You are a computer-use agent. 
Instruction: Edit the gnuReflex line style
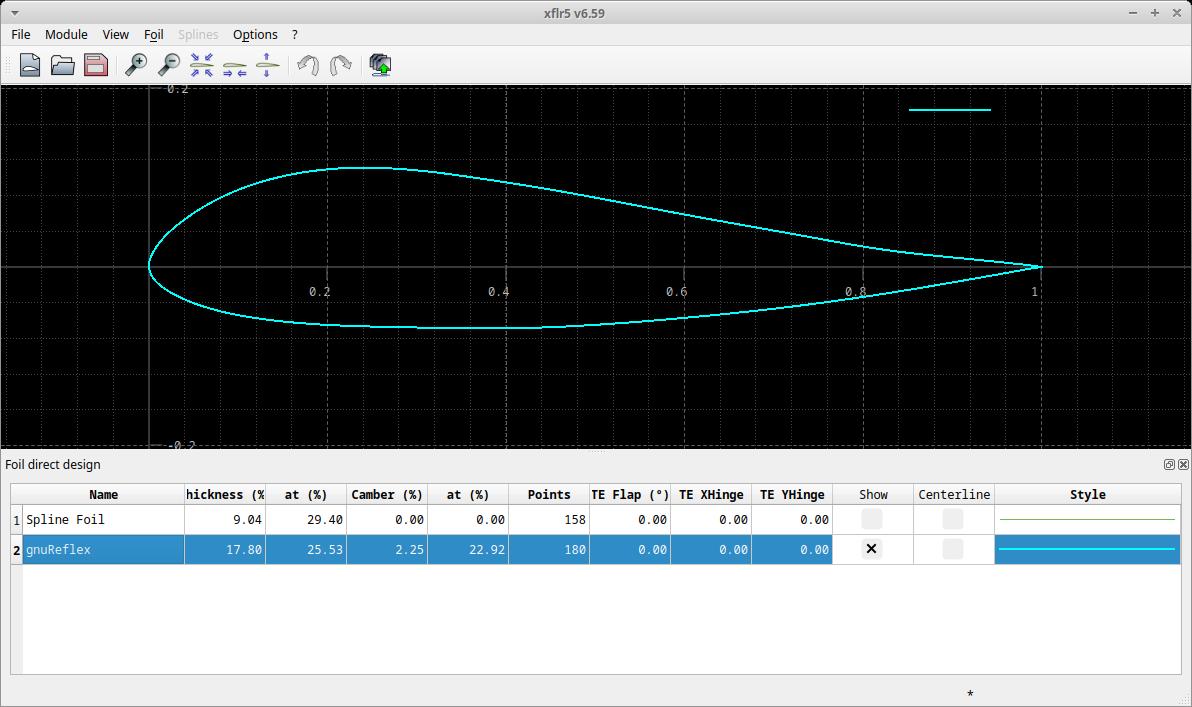[1087, 549]
